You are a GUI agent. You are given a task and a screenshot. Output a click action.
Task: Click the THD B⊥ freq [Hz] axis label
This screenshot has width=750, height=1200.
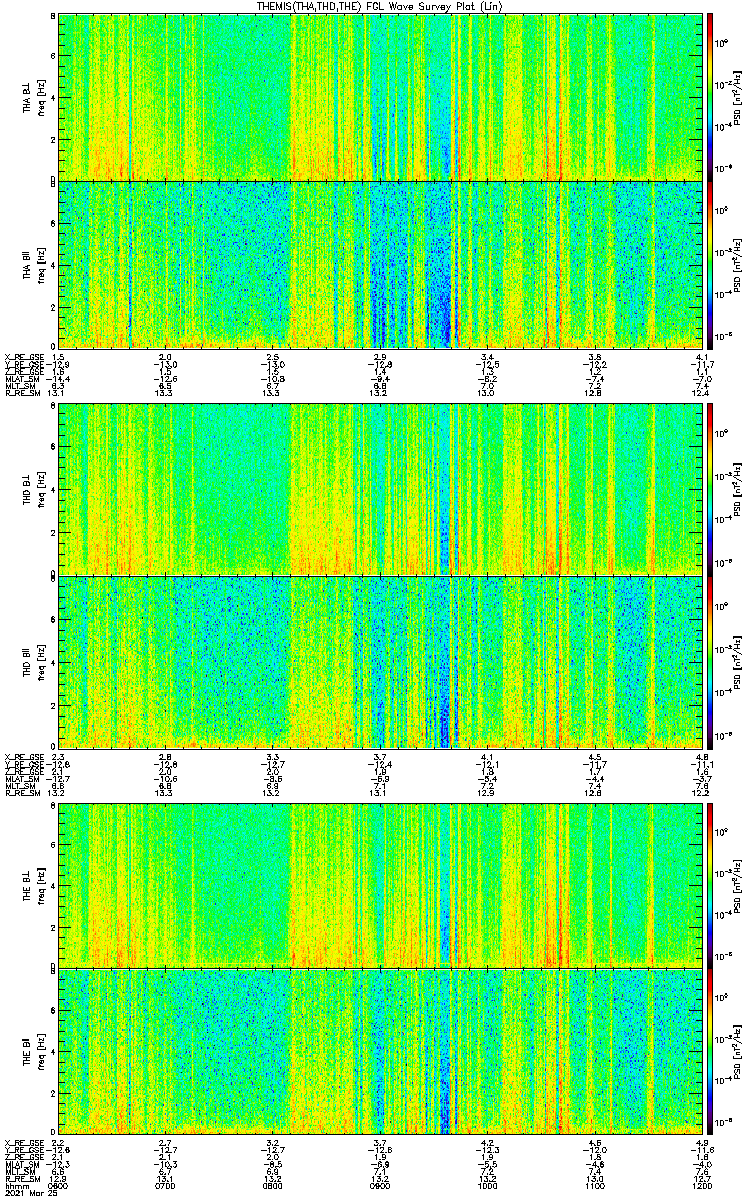[x=32, y=490]
